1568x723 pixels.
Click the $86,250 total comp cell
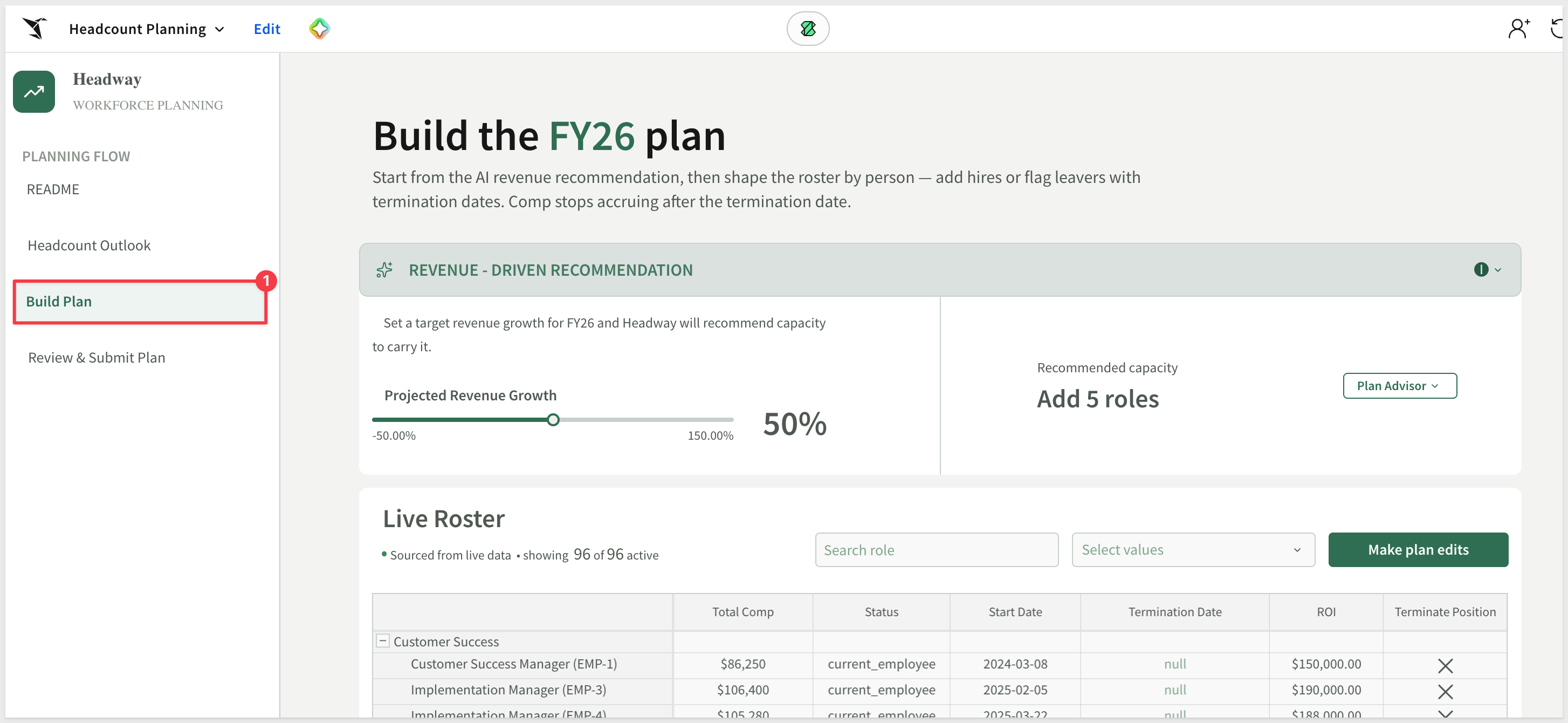coord(742,665)
